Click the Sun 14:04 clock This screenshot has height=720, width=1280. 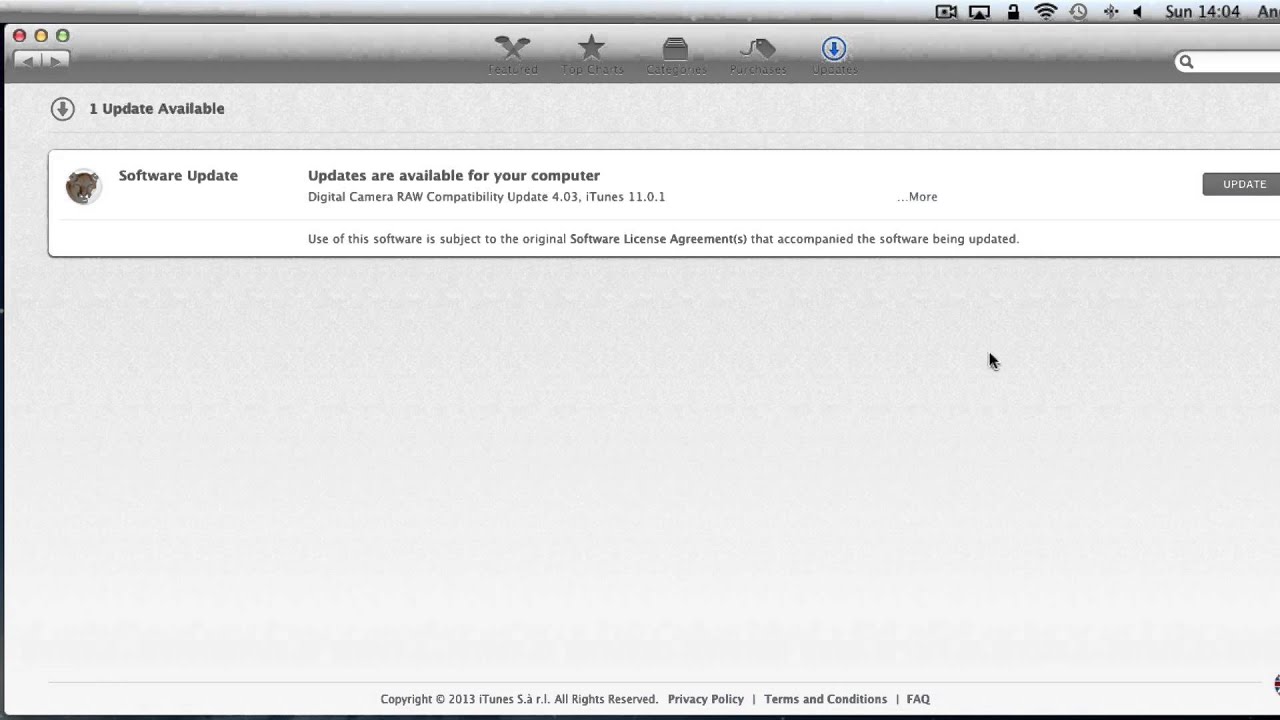point(1203,12)
